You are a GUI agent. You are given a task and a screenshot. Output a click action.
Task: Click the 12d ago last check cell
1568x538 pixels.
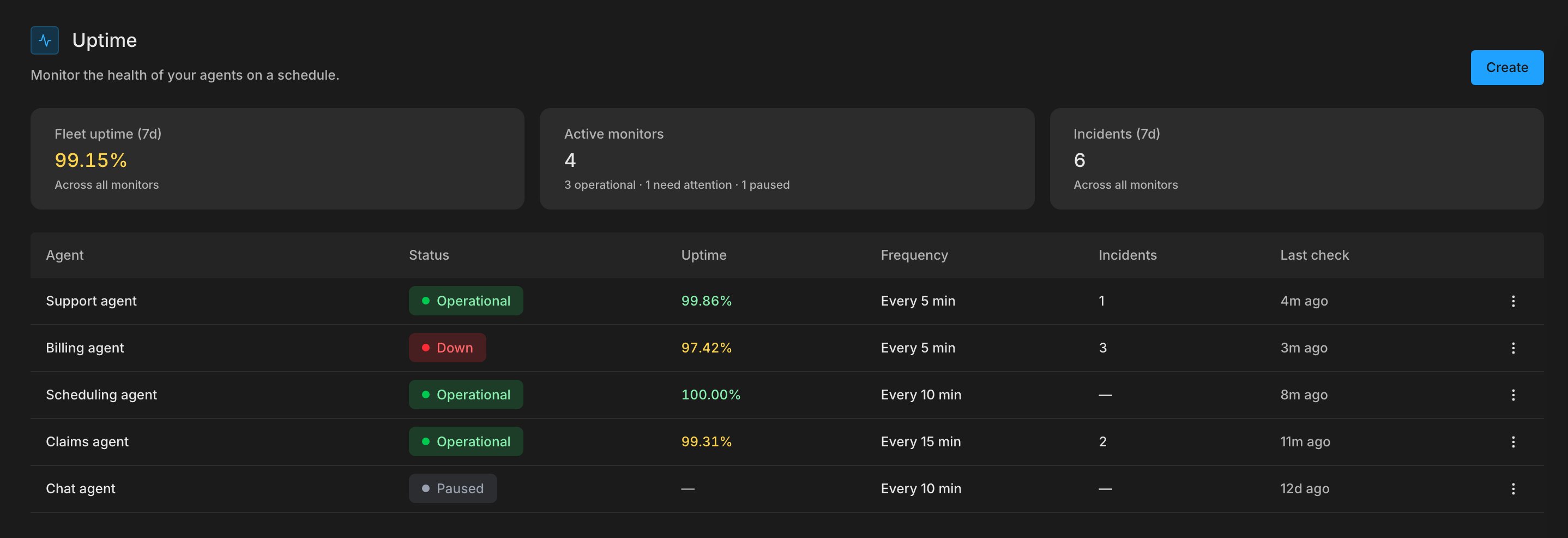coord(1305,489)
